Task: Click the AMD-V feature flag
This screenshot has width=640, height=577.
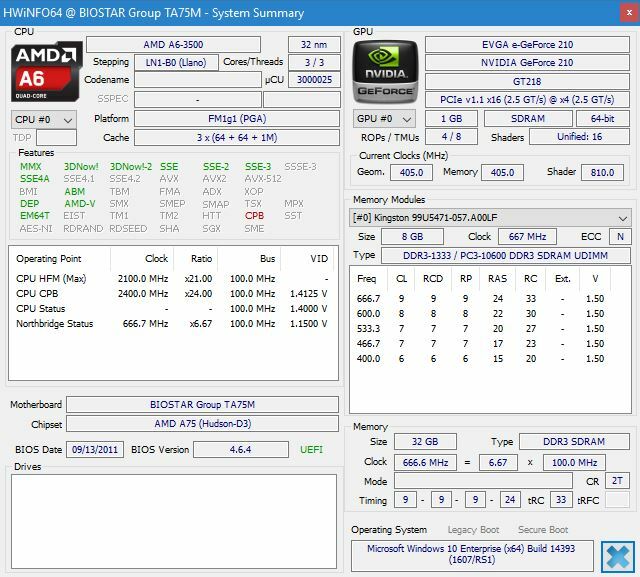Action: (80, 203)
